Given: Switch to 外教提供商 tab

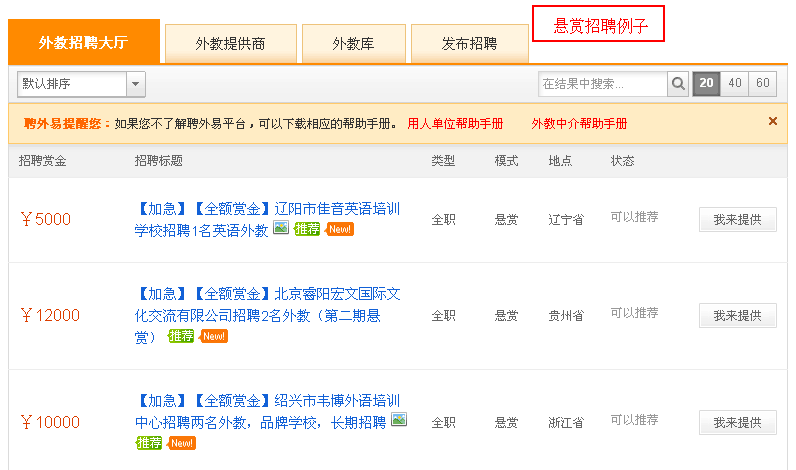Looking at the screenshot, I should 231,44.
